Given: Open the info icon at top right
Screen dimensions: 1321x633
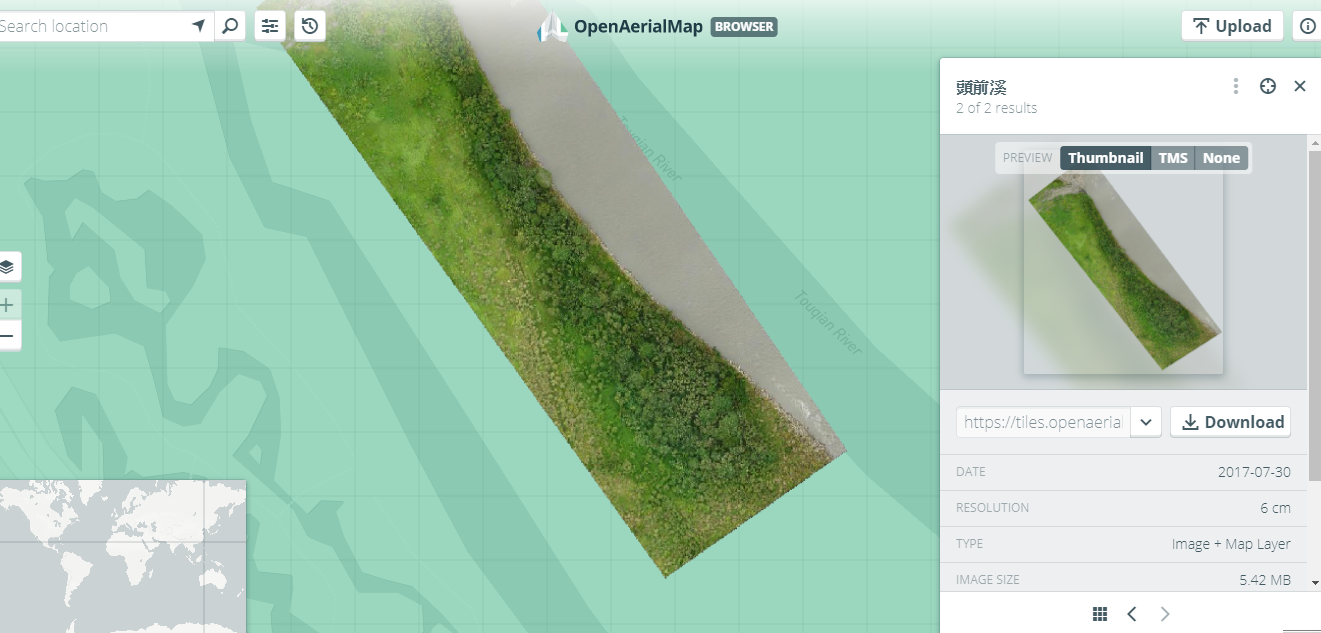Looking at the screenshot, I should tap(1308, 26).
